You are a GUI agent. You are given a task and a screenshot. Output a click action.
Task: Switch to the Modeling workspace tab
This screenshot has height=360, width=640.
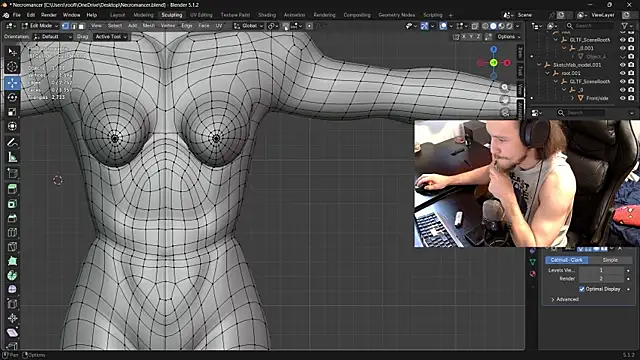(x=143, y=15)
